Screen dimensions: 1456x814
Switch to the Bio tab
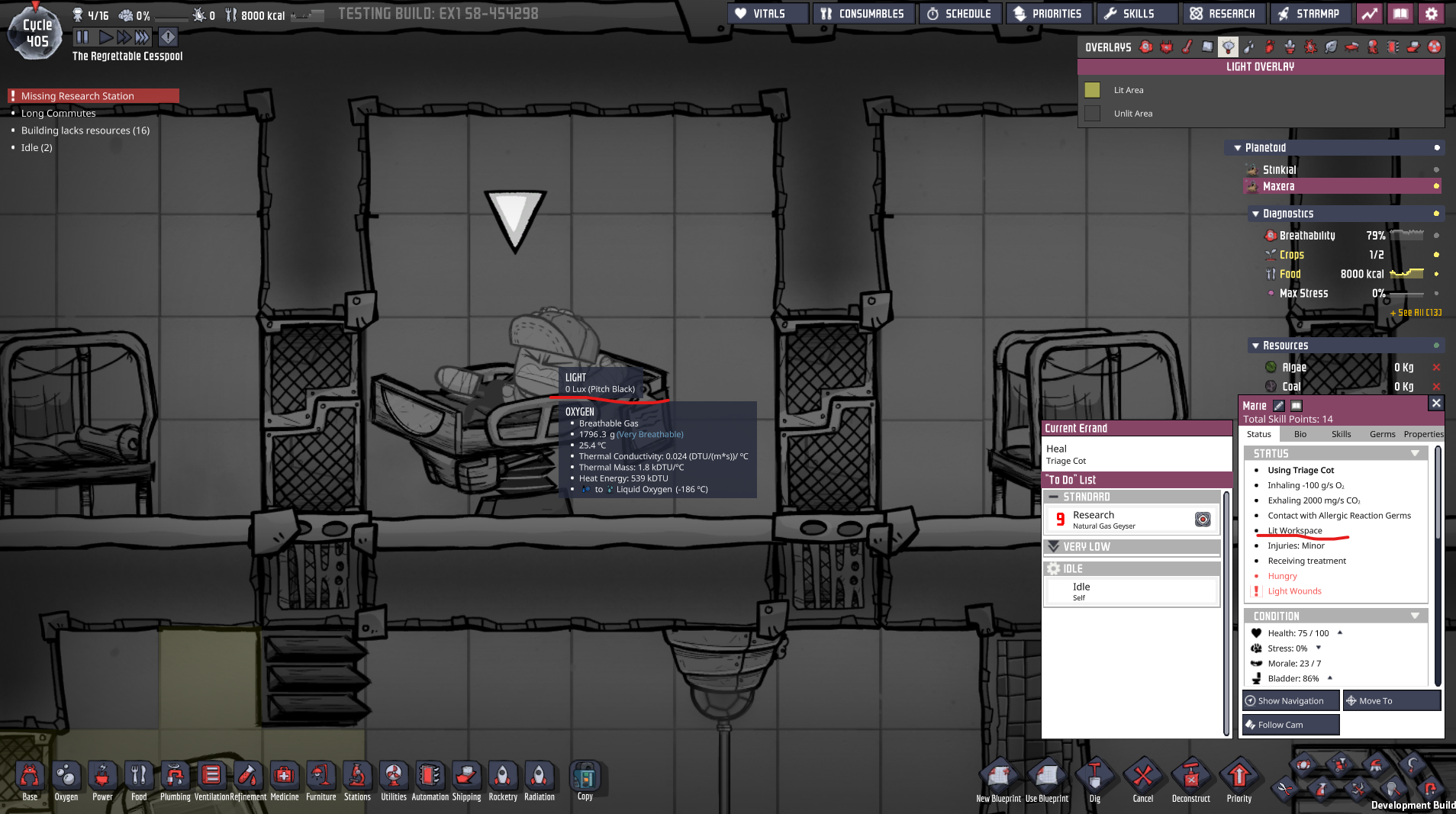point(1300,434)
